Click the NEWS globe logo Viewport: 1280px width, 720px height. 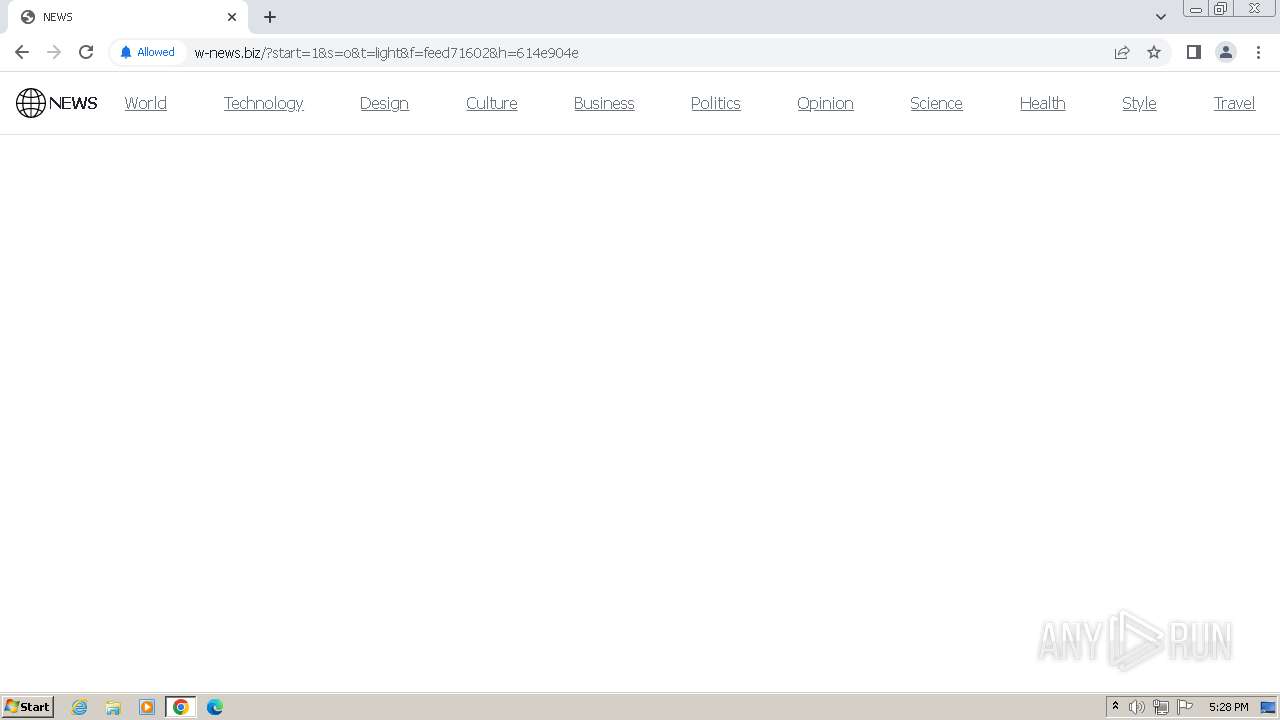click(56, 103)
